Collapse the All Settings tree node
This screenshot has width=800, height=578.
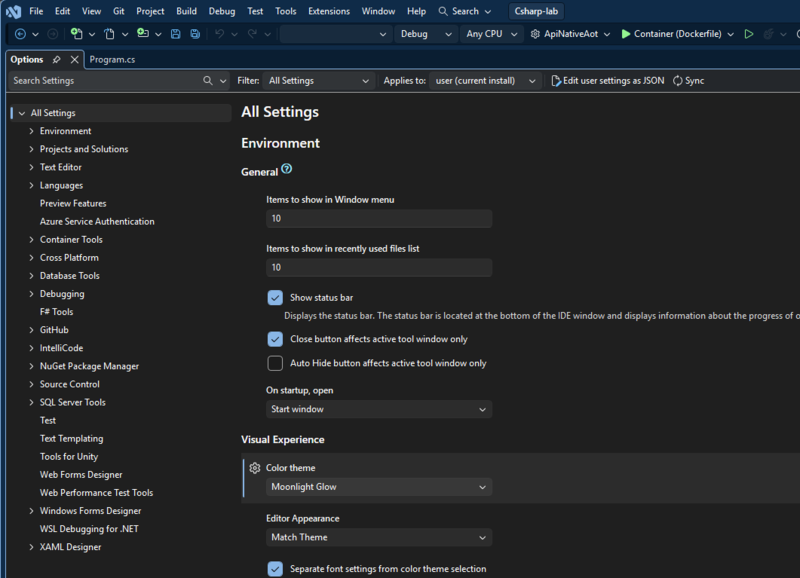22,113
